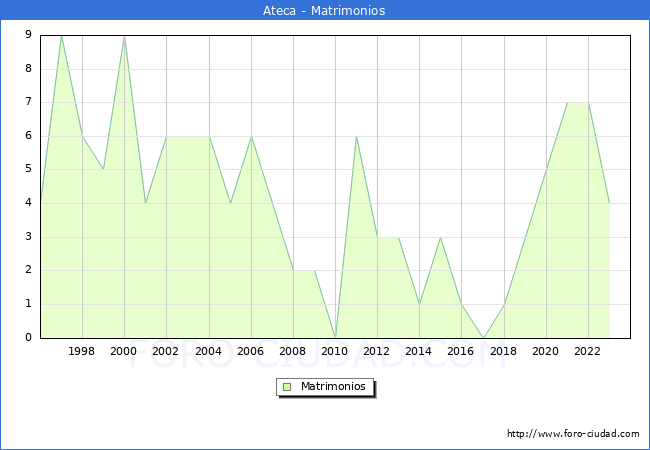
Task: Click the x-axis label 2022
Action: [587, 351]
